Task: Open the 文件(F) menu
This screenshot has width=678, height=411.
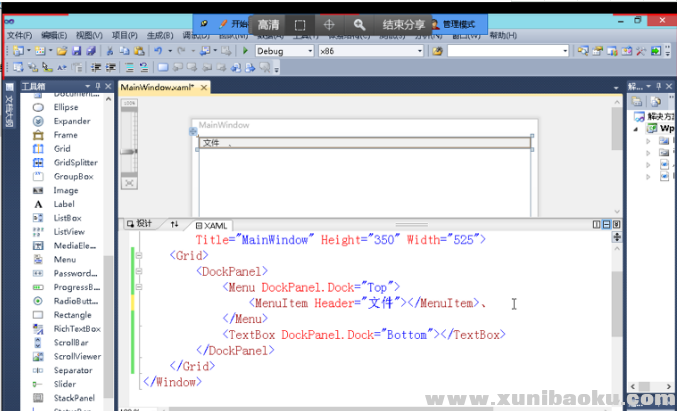Action: pos(20,35)
